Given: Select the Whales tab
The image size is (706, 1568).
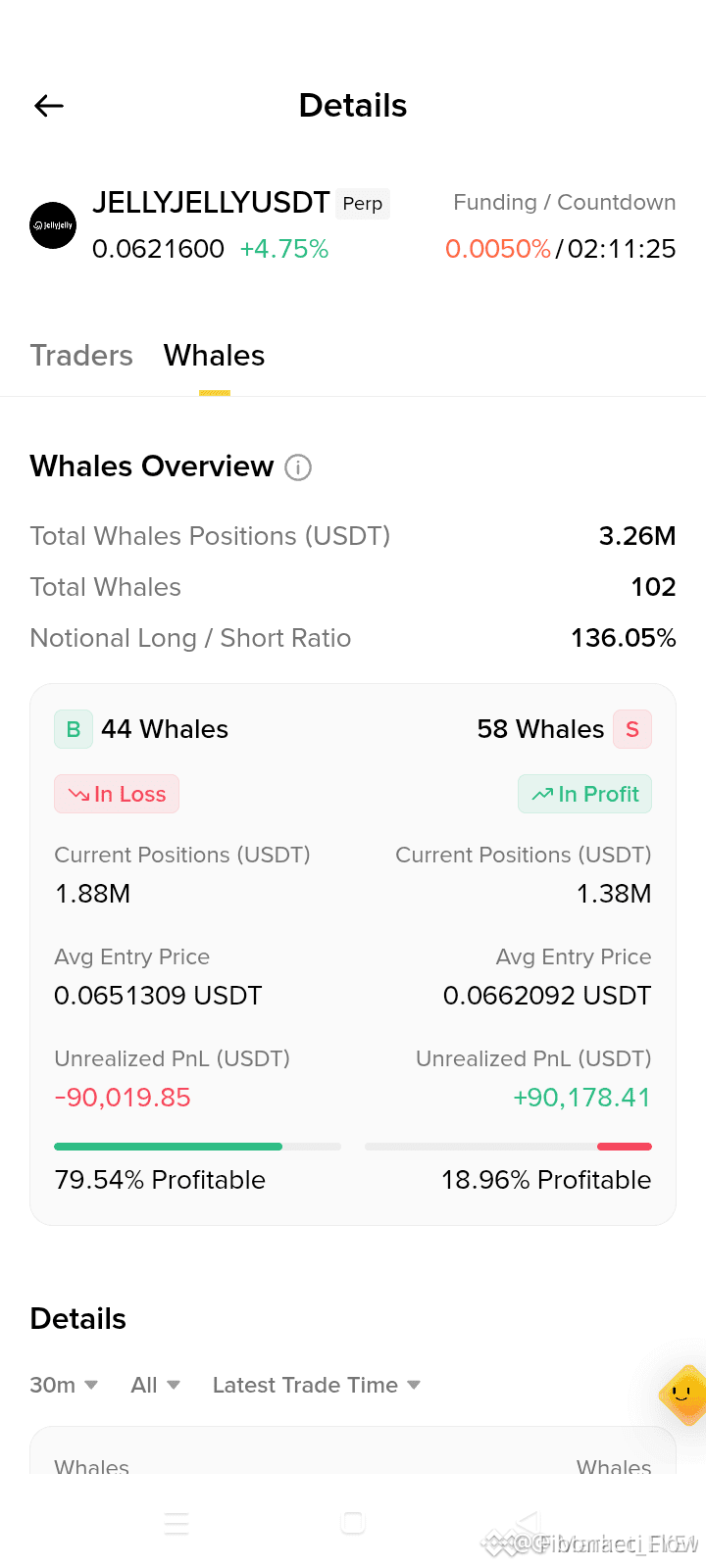Looking at the screenshot, I should coord(215,355).
